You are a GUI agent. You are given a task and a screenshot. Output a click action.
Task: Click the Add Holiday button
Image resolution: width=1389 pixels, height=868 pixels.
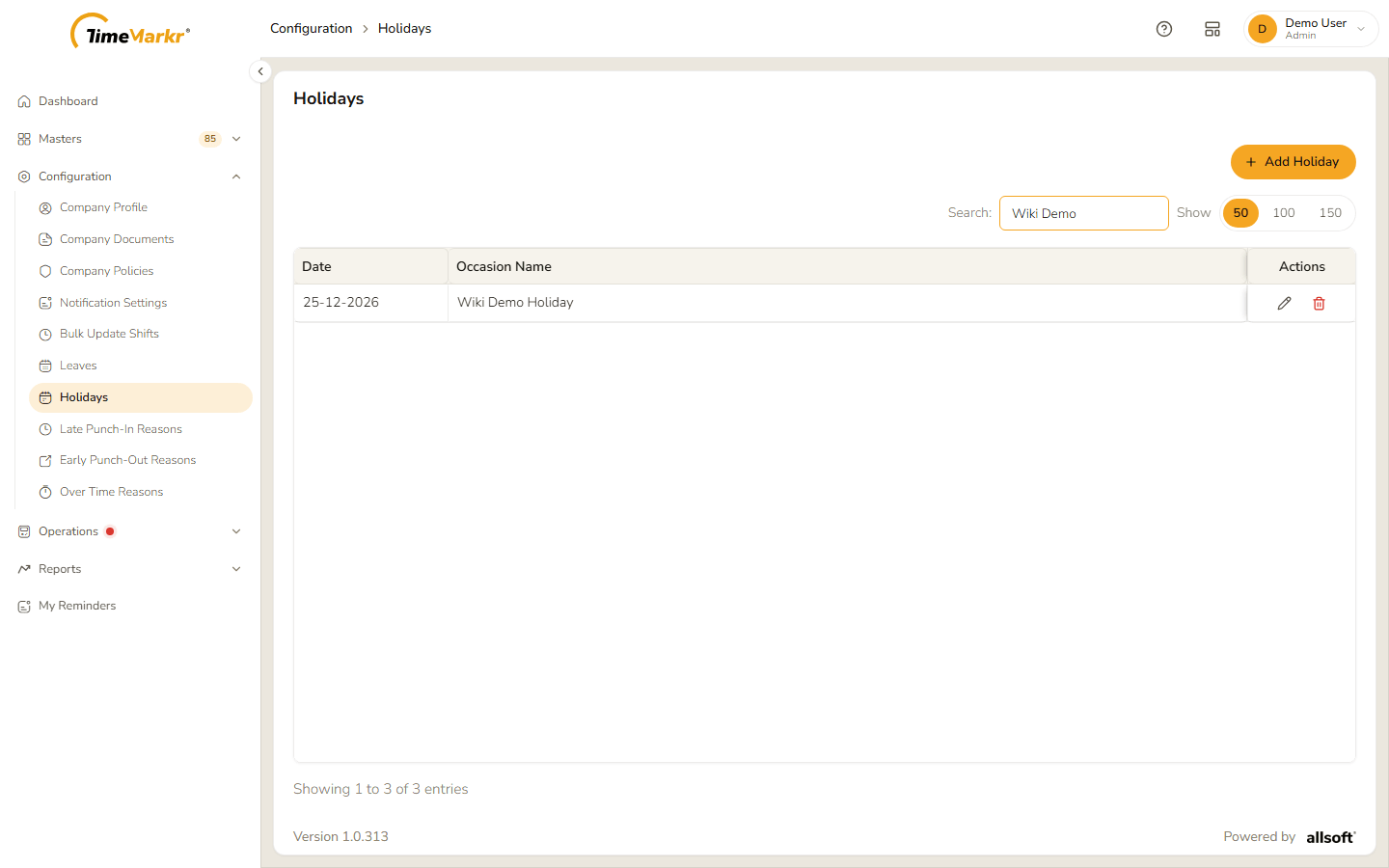1293,162
